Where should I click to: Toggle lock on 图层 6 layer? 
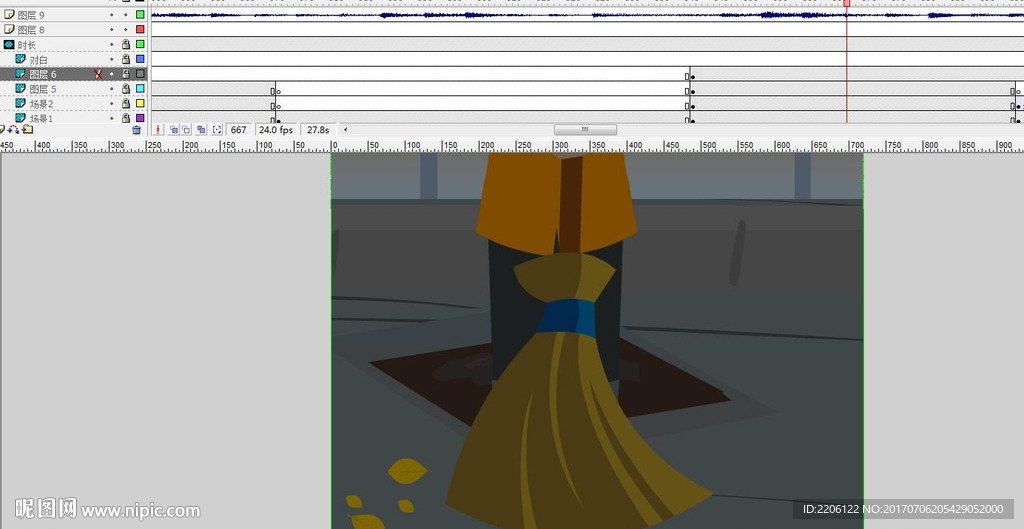click(x=126, y=74)
